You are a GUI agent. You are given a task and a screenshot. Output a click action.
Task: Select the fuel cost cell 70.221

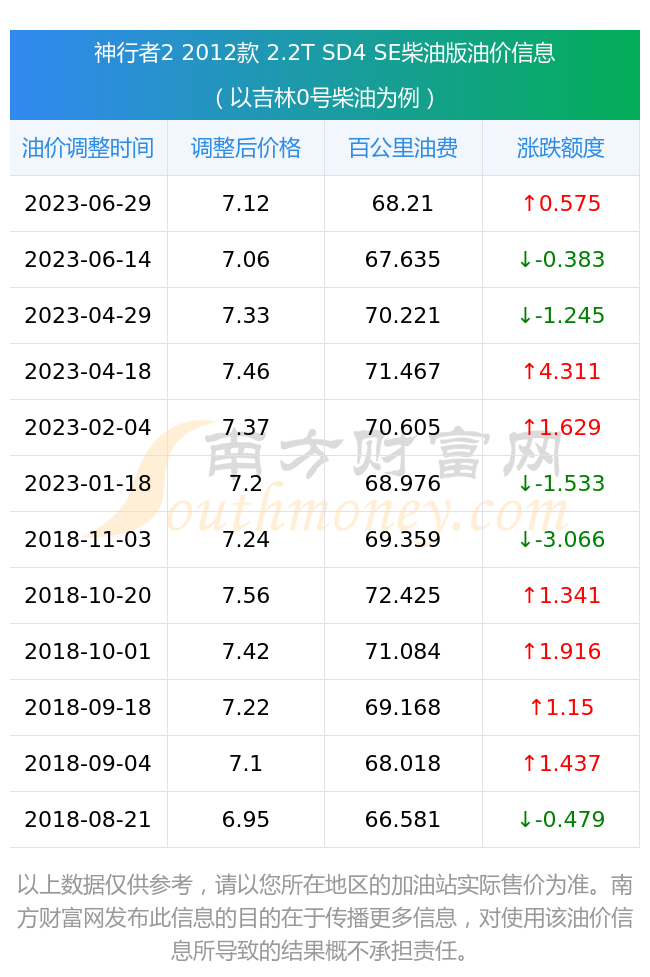[403, 315]
